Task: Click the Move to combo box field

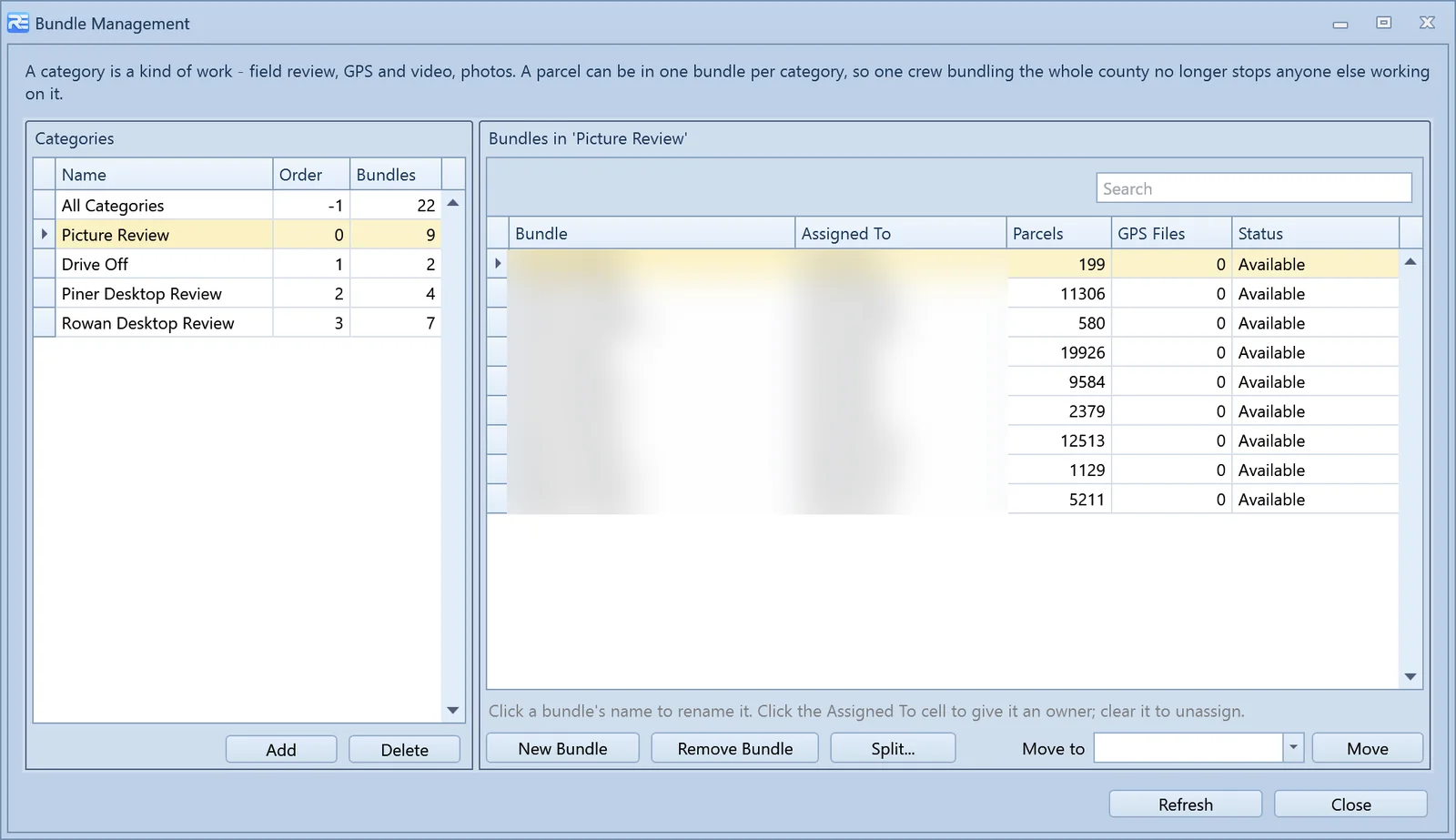Action: tap(1188, 748)
